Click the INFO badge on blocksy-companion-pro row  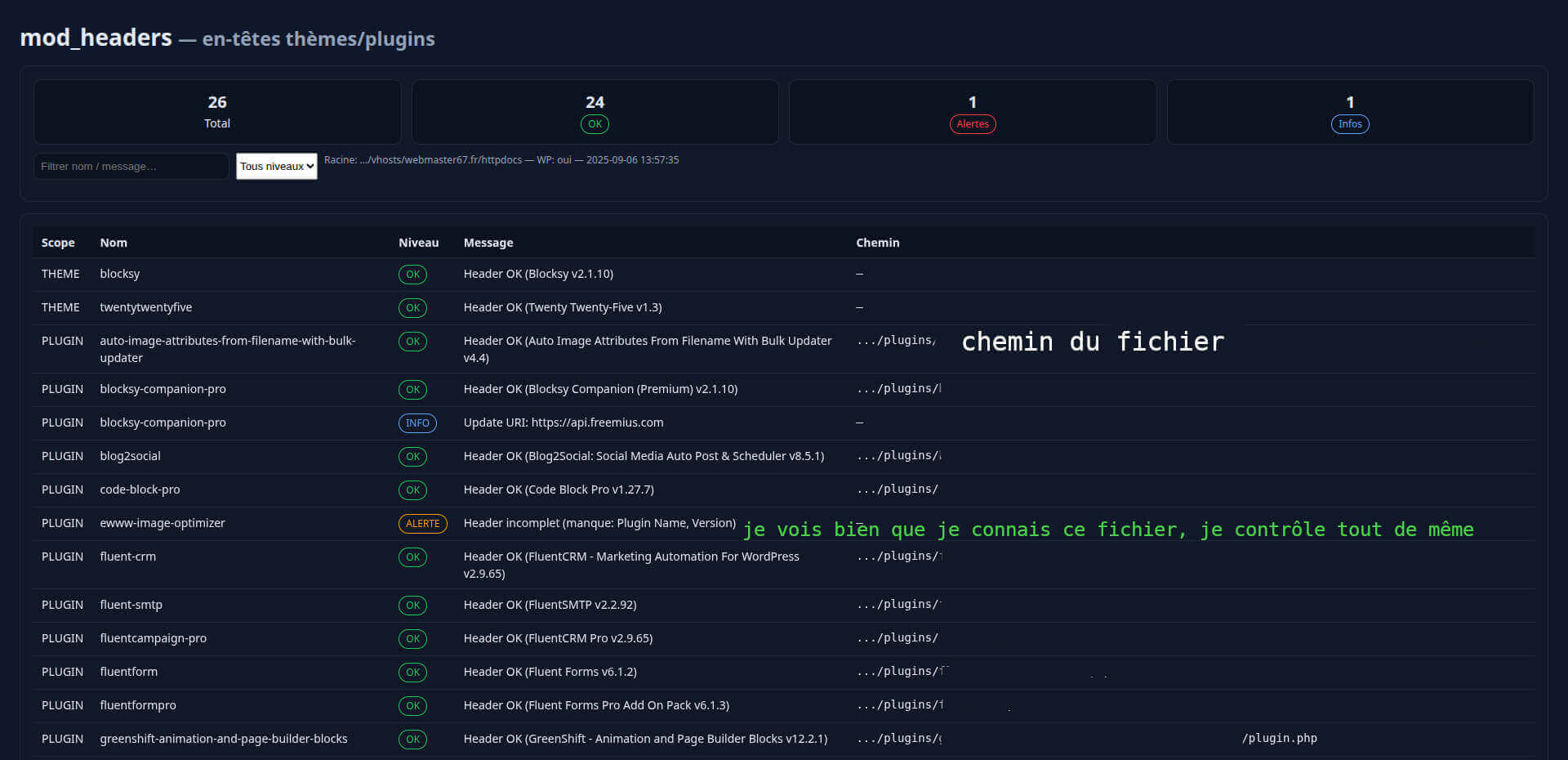417,423
